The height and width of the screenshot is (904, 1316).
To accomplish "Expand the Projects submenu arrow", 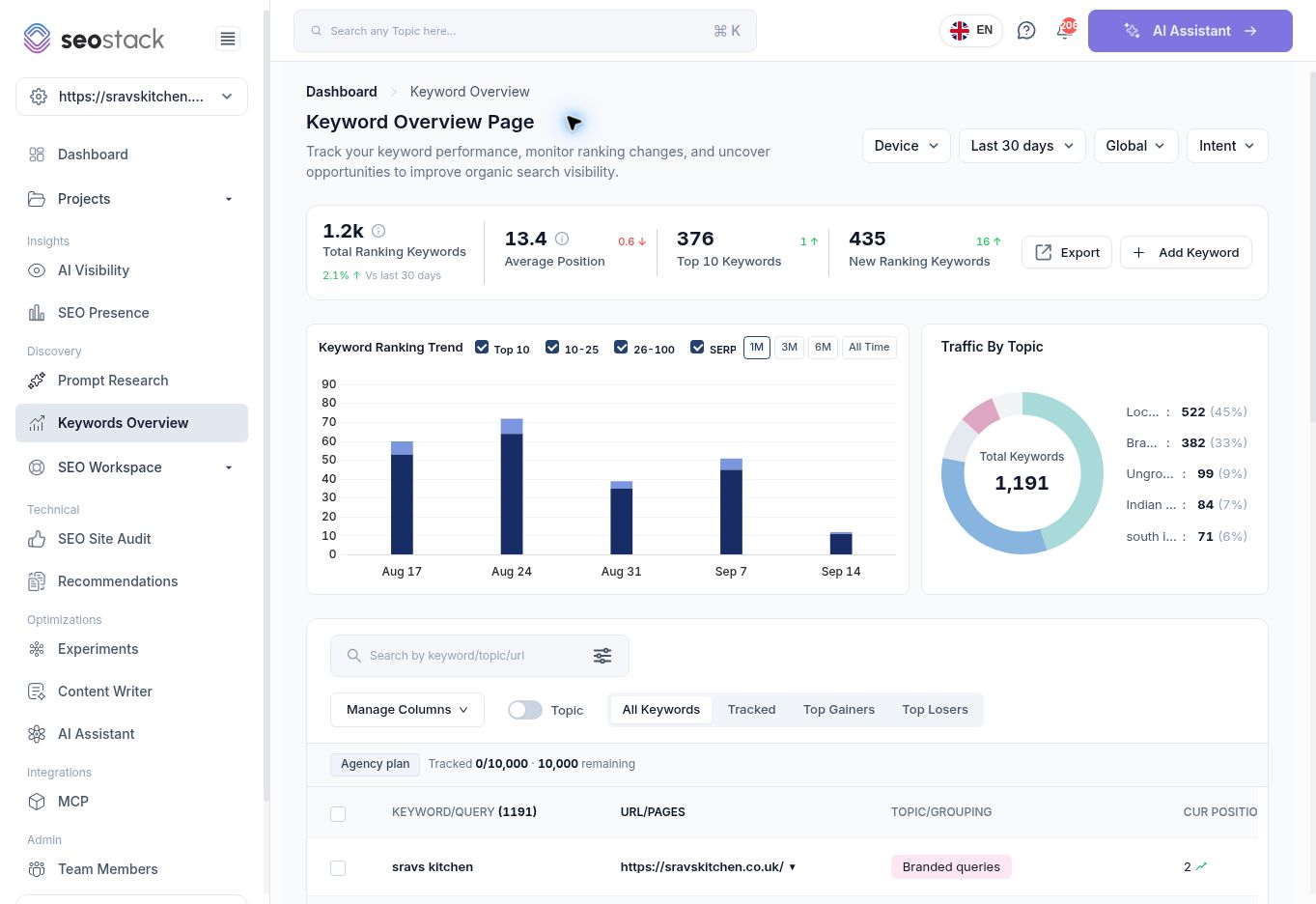I will (x=229, y=199).
